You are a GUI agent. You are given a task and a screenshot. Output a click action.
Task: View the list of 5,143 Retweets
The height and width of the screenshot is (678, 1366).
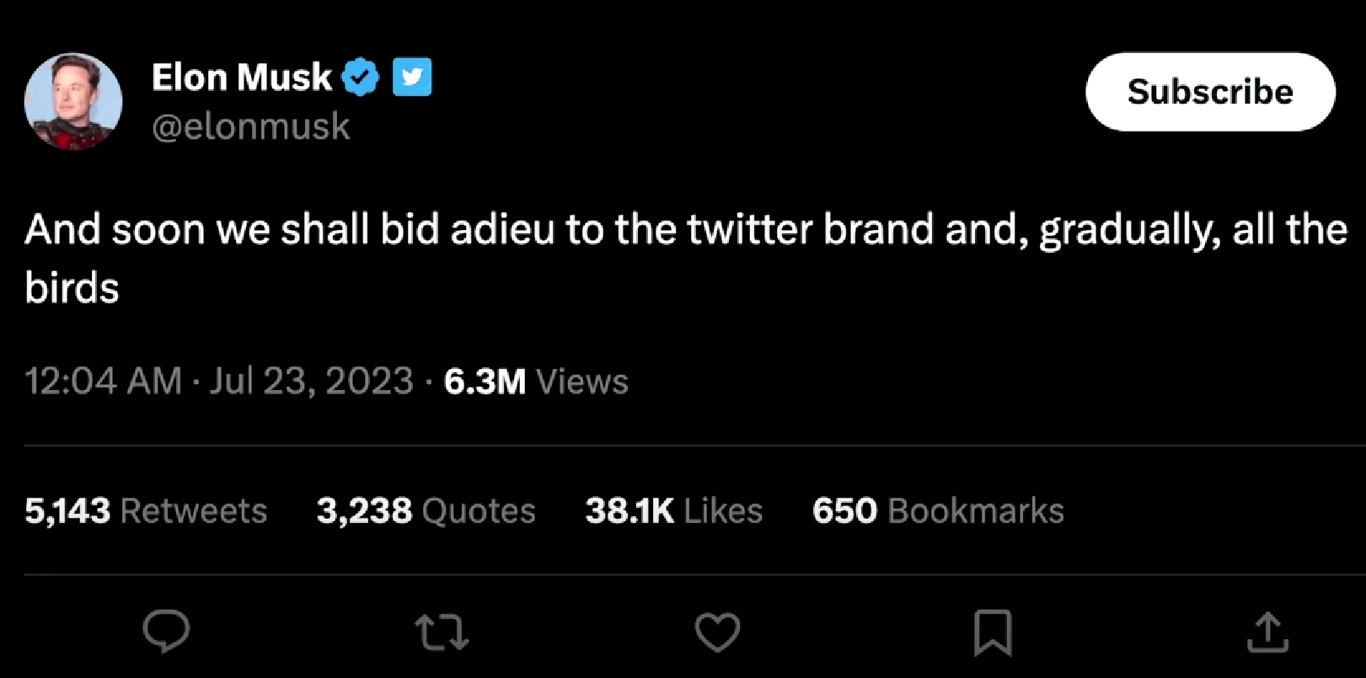click(146, 510)
